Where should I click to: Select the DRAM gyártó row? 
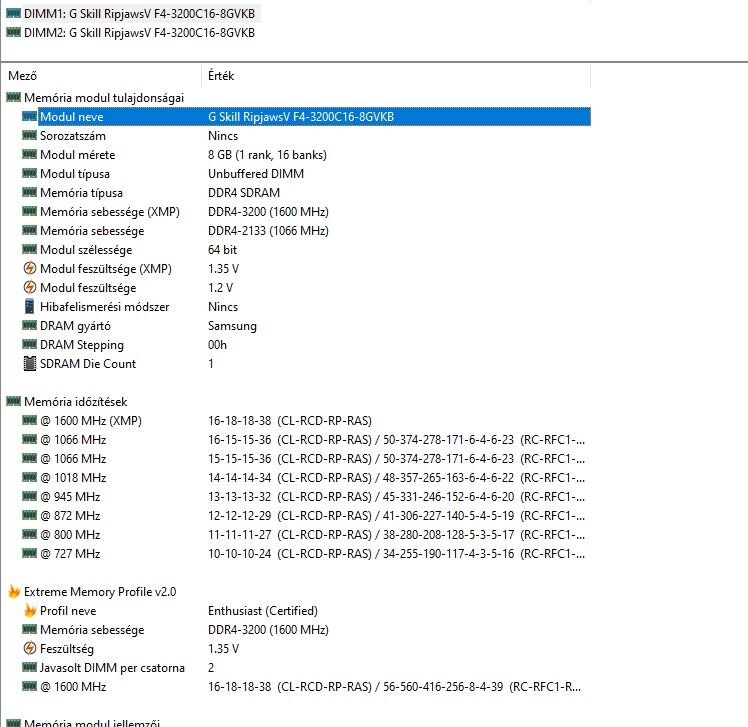305,326
